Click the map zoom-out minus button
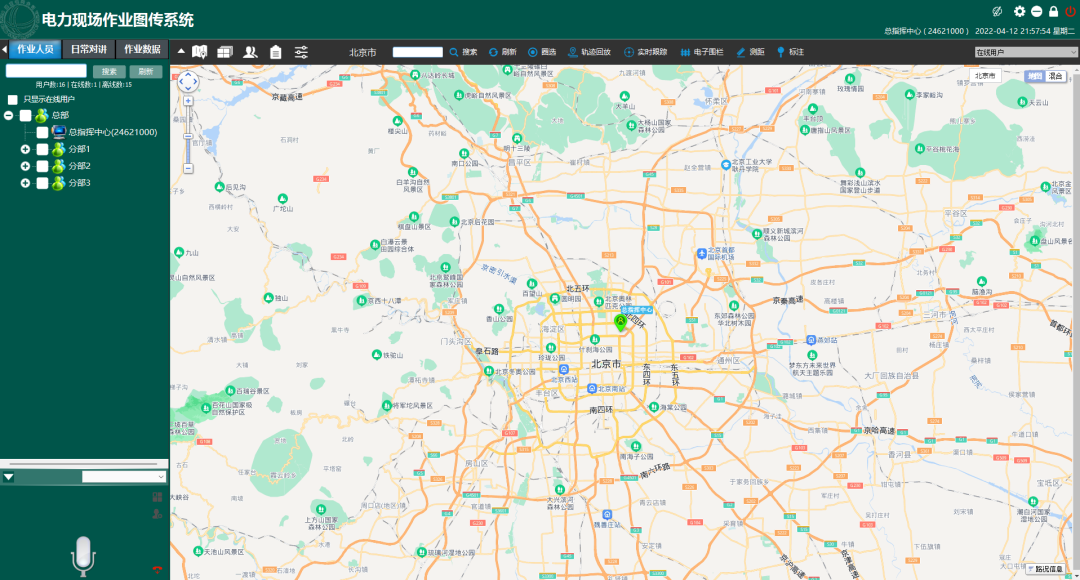 tap(188, 169)
